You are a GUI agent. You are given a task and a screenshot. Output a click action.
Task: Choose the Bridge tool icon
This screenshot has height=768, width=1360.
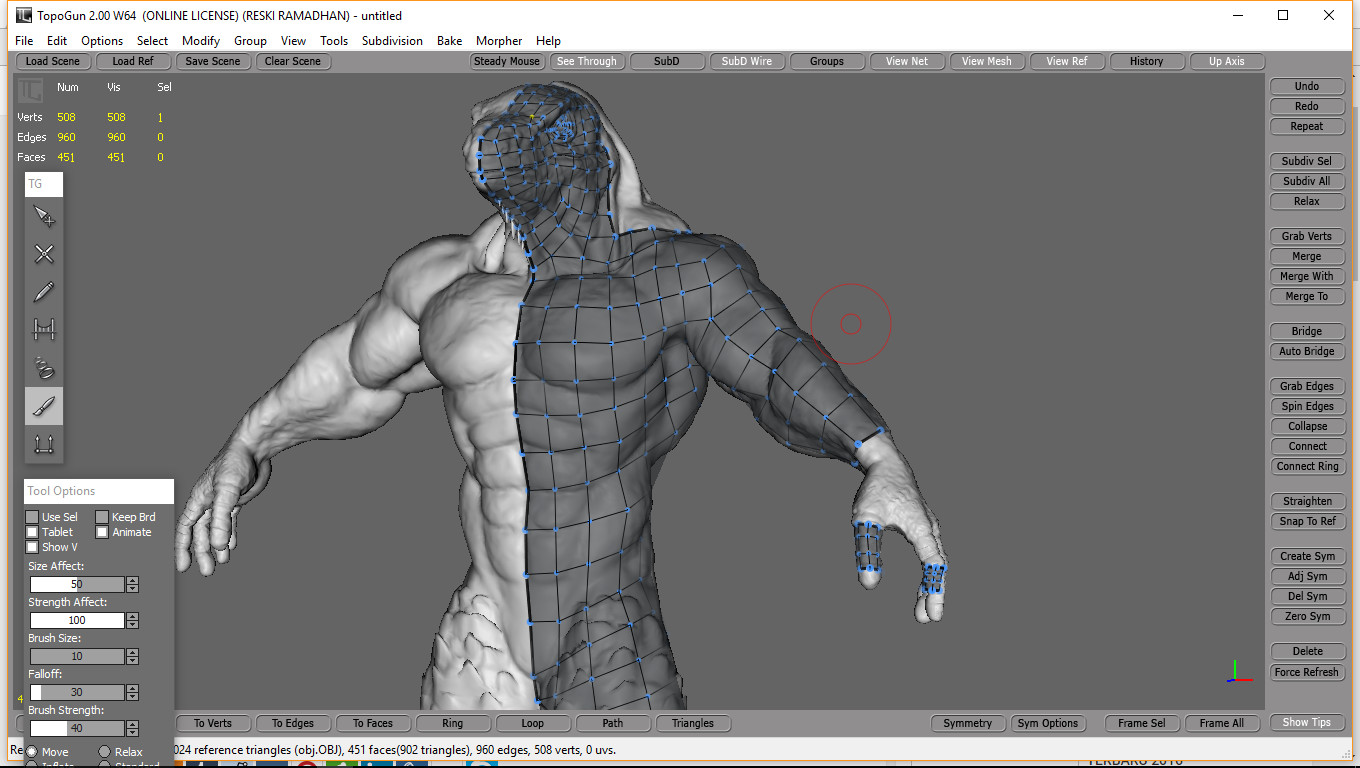click(x=43, y=329)
